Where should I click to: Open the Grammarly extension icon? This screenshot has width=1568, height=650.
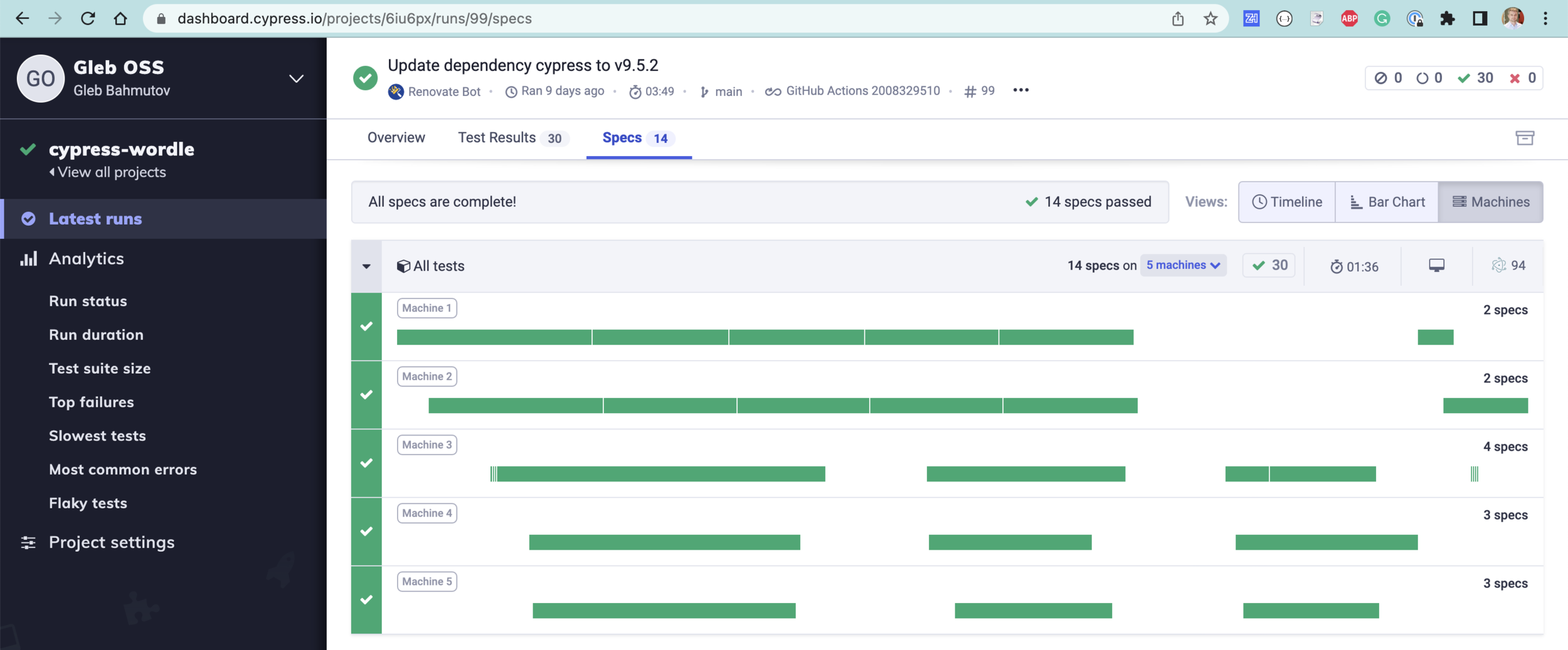(1382, 19)
